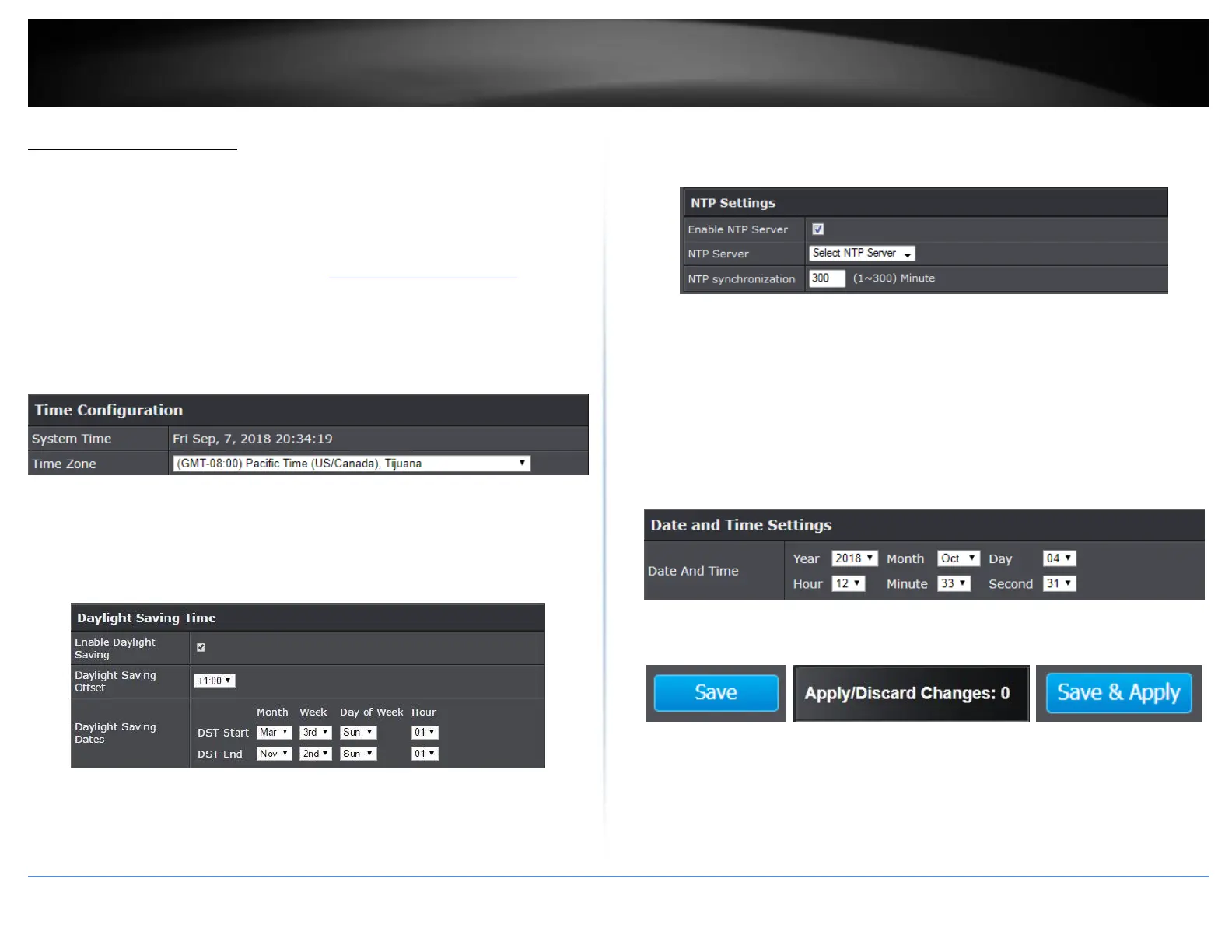Click the Apply/Discard Changes: 0 button

coord(911,693)
